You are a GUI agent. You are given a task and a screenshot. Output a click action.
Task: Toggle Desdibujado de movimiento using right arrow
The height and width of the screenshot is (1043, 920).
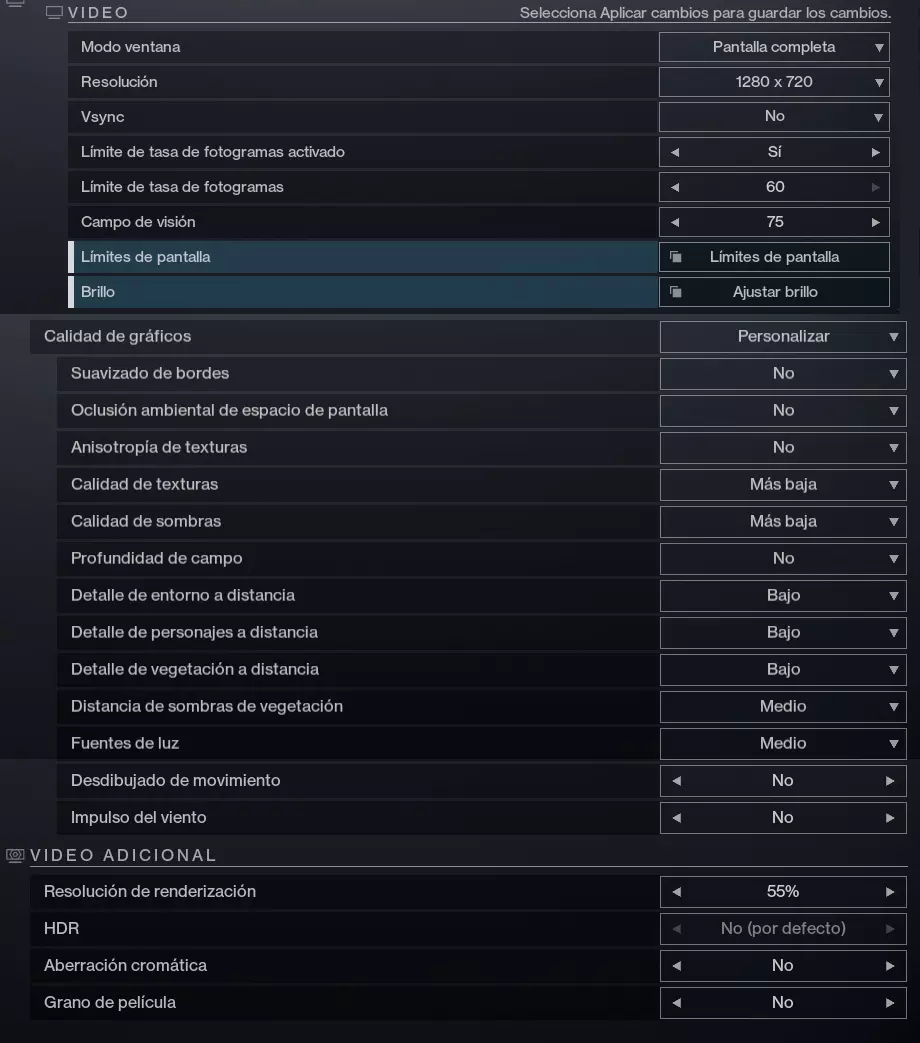889,781
